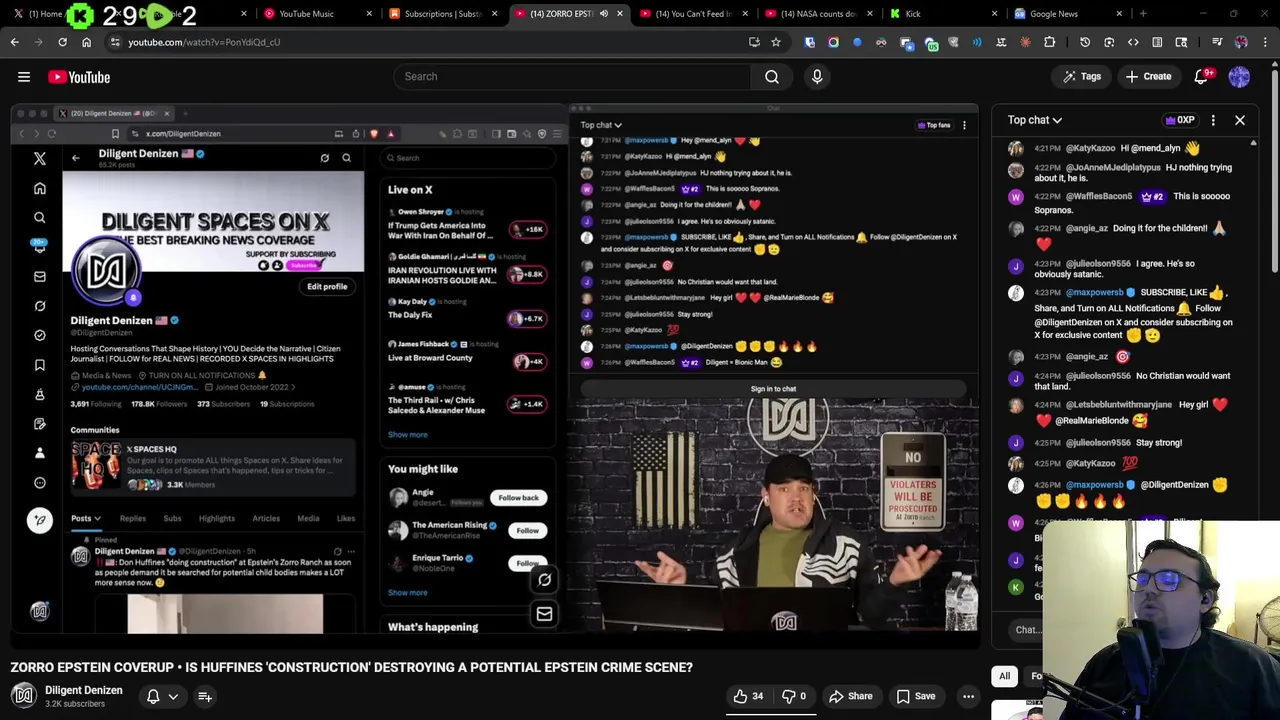Start voice search with the microphone
Screen dimensions: 1280x720
817,77
